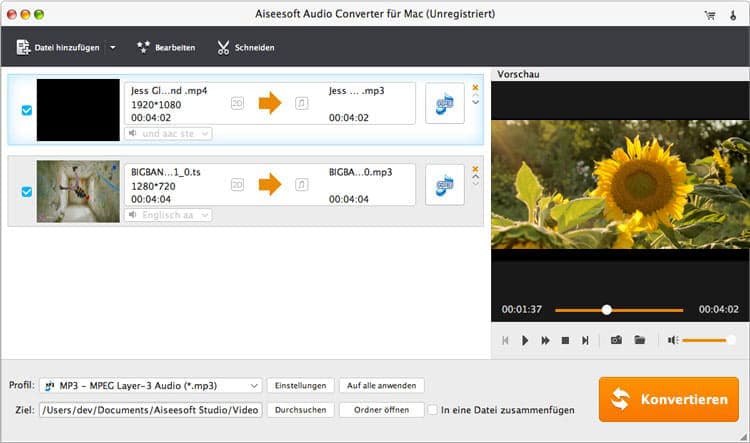Select the BIGBAN...1_0.ts video thumbnail
The height and width of the screenshot is (443, 750).
click(x=78, y=191)
